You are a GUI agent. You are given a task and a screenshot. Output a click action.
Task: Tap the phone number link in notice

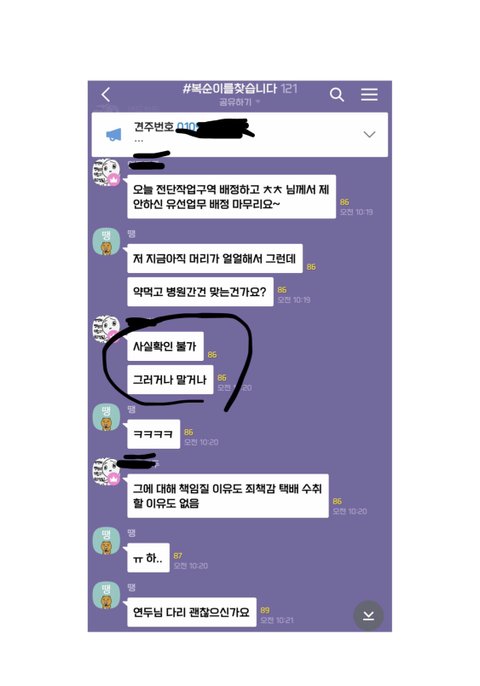pyautogui.click(x=187, y=127)
